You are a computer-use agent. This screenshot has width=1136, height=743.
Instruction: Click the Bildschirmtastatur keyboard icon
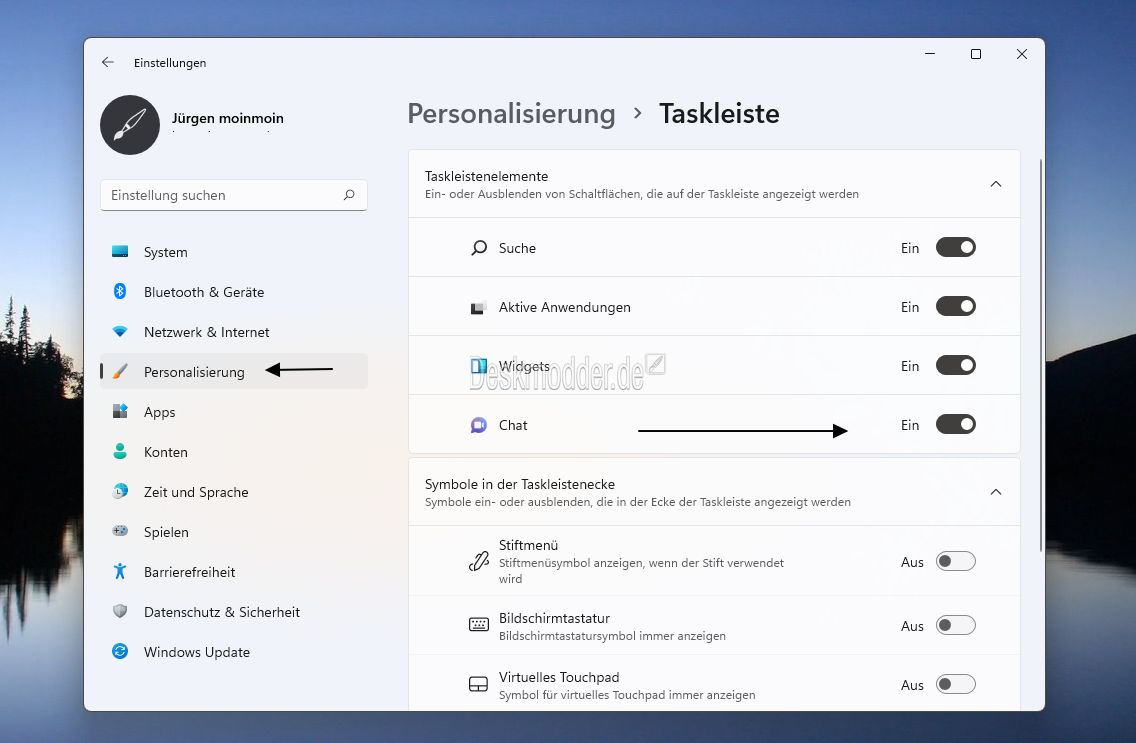click(479, 624)
